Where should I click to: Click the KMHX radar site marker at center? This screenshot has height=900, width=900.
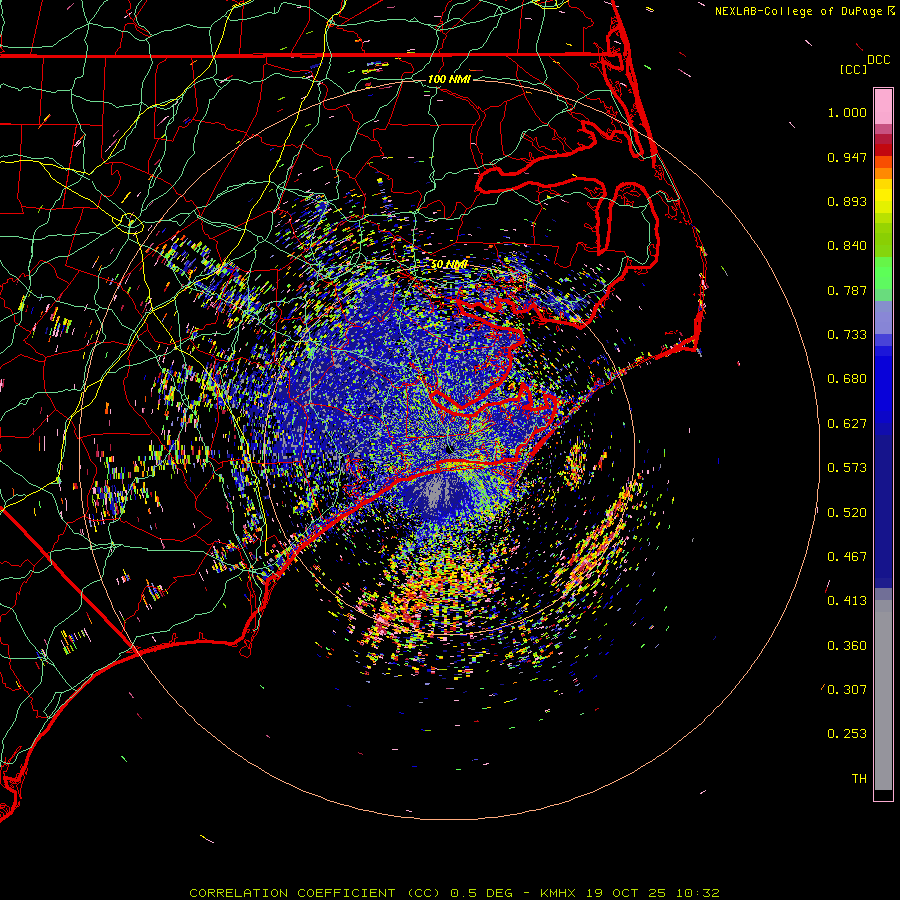pyautogui.click(x=449, y=449)
